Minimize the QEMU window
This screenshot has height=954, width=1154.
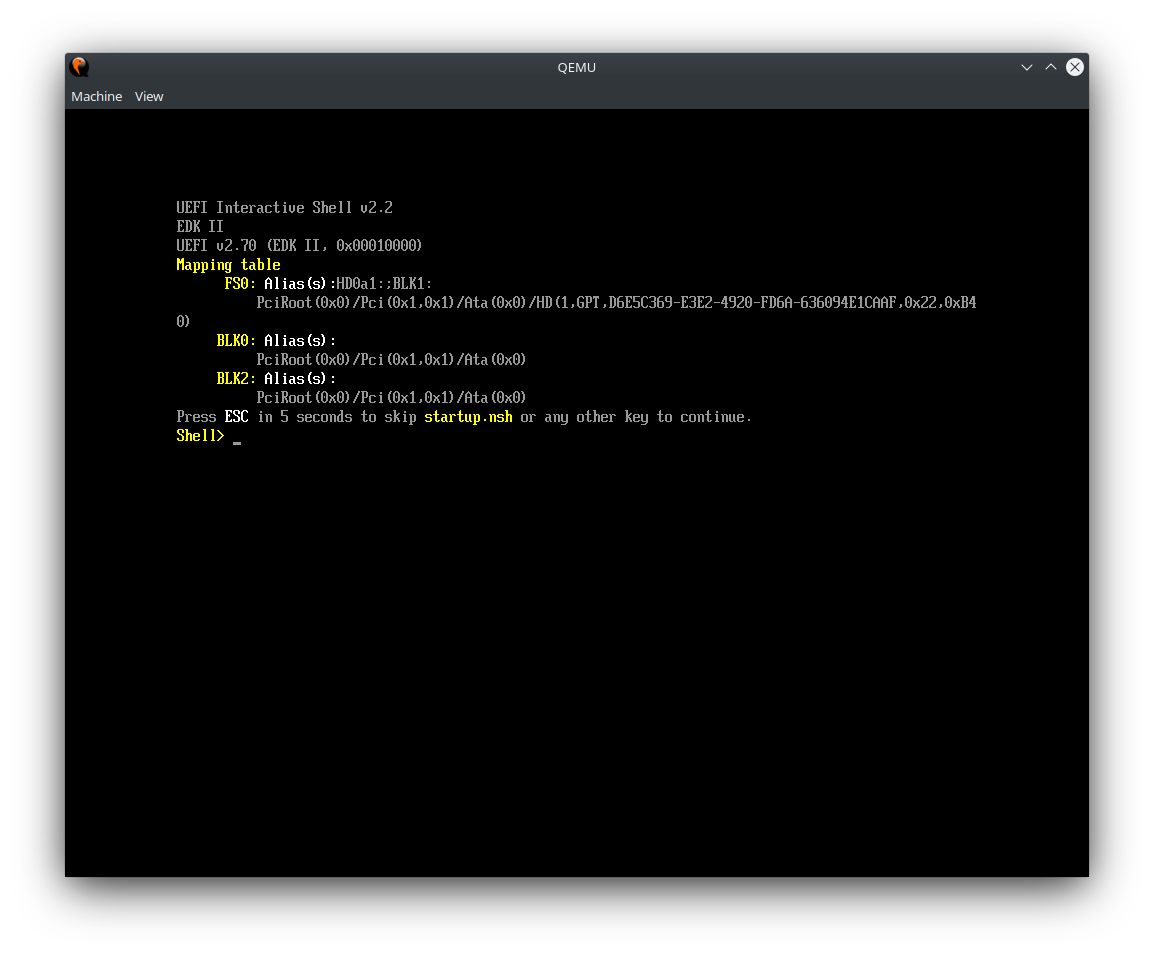click(x=1027, y=67)
